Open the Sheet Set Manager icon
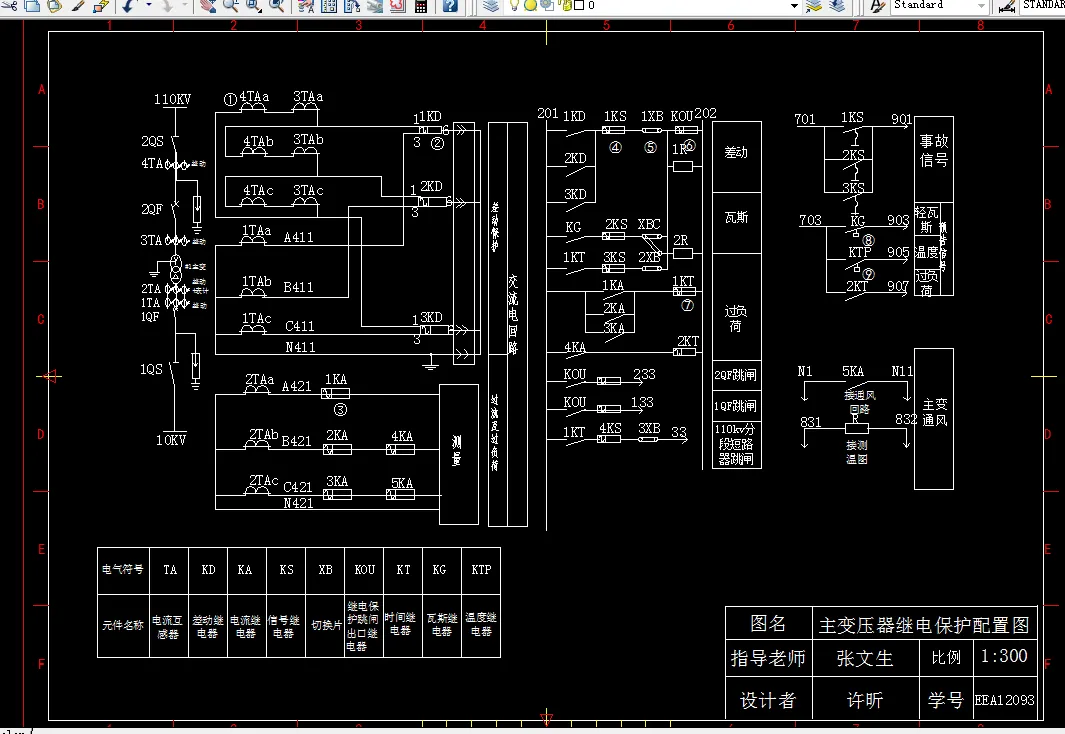Image resolution: width=1065 pixels, height=734 pixels. pos(375,6)
